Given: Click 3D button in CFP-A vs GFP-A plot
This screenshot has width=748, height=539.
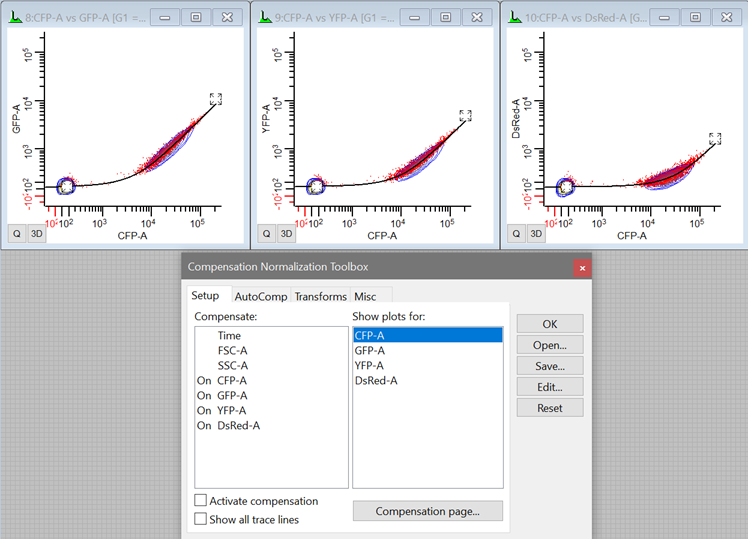Looking at the screenshot, I should [x=36, y=233].
